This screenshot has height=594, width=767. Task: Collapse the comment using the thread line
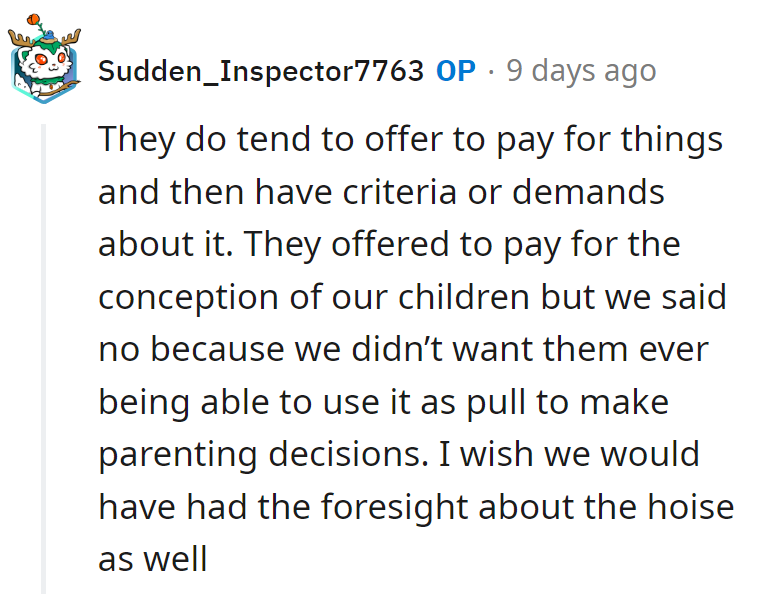tap(42, 360)
